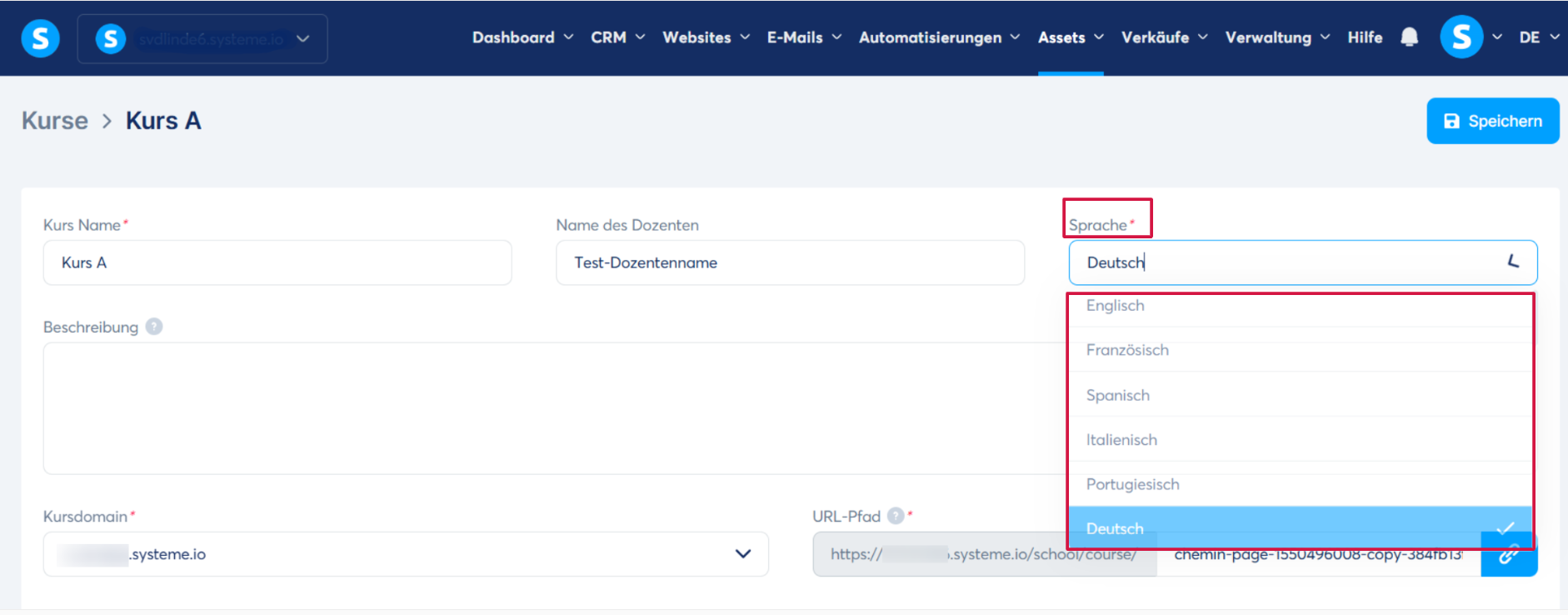Open the DE language switcher
The image size is (1568, 615).
click(x=1538, y=37)
